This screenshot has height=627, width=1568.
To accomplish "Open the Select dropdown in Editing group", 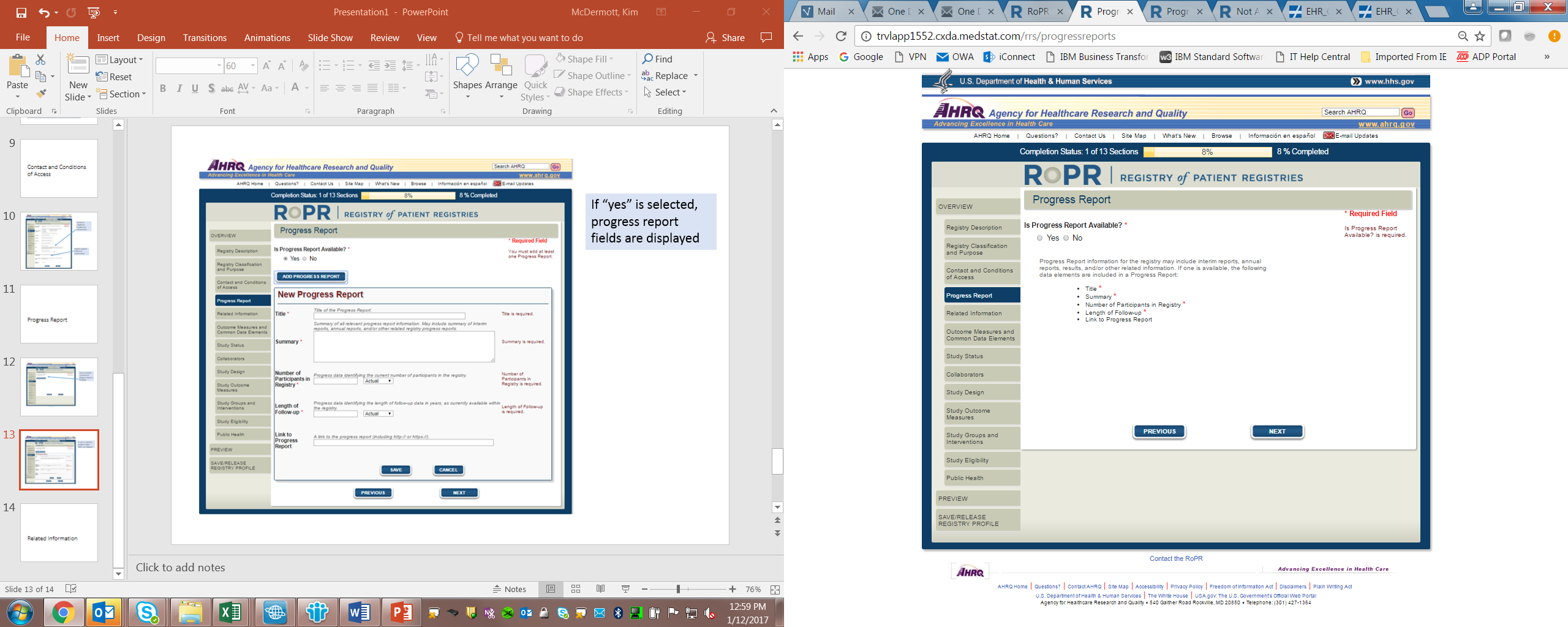I will (665, 92).
